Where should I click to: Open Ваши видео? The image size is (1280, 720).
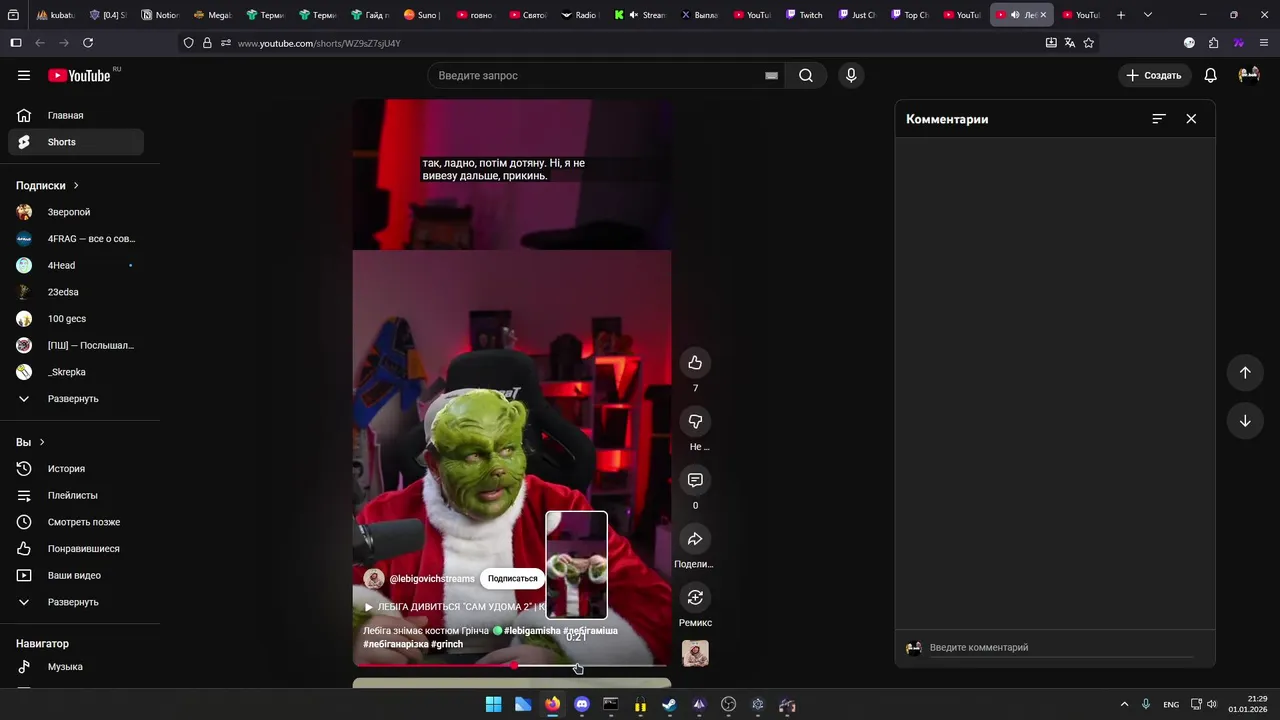coord(76,575)
